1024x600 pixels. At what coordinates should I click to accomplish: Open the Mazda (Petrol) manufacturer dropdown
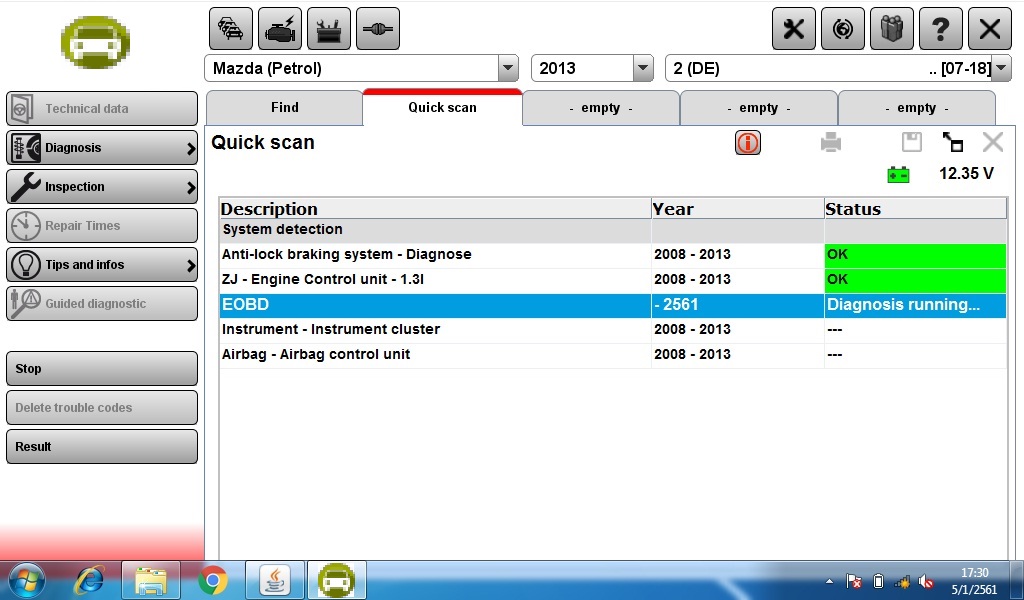point(508,68)
